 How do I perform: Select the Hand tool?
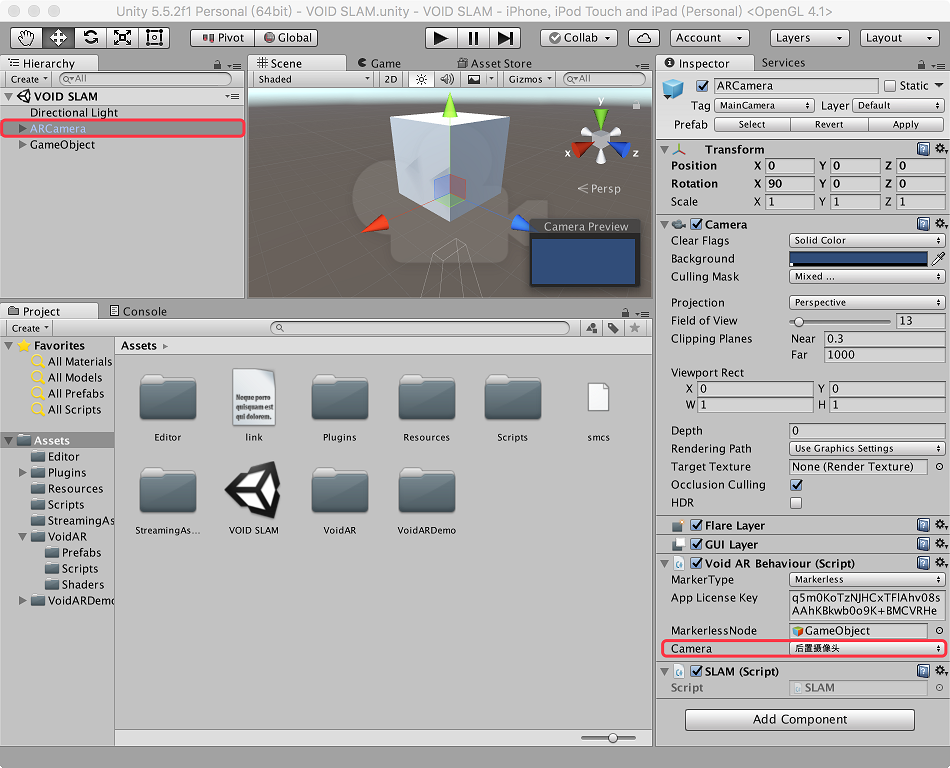point(26,38)
